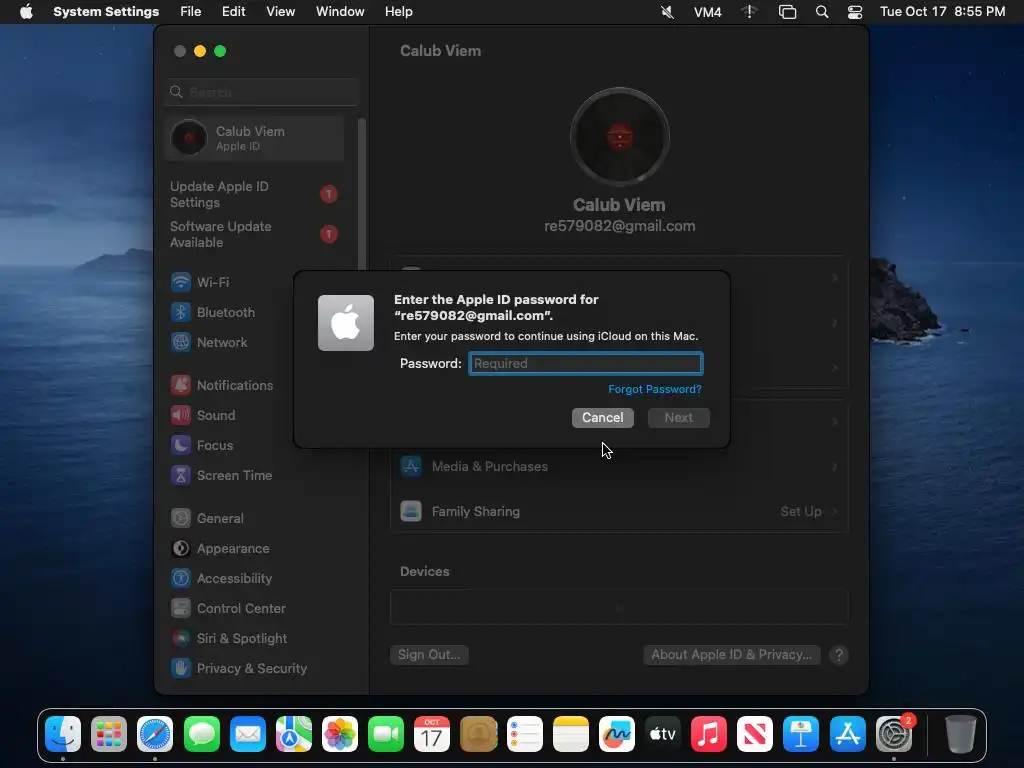Viewport: 1024px width, 768px height.
Task: Expand Media & Purchases row chevron
Action: [835, 466]
